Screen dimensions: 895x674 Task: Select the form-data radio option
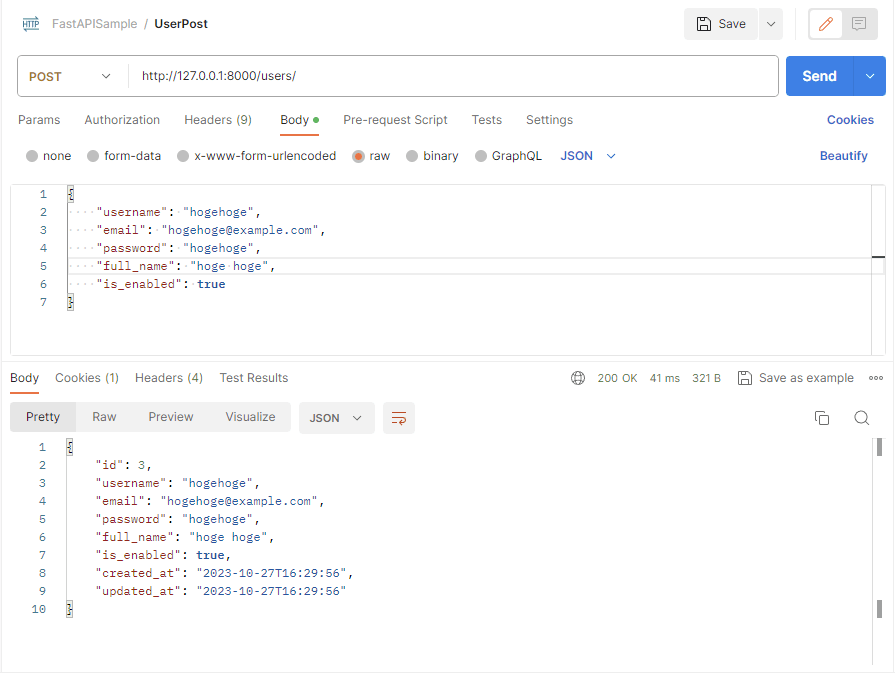93,156
